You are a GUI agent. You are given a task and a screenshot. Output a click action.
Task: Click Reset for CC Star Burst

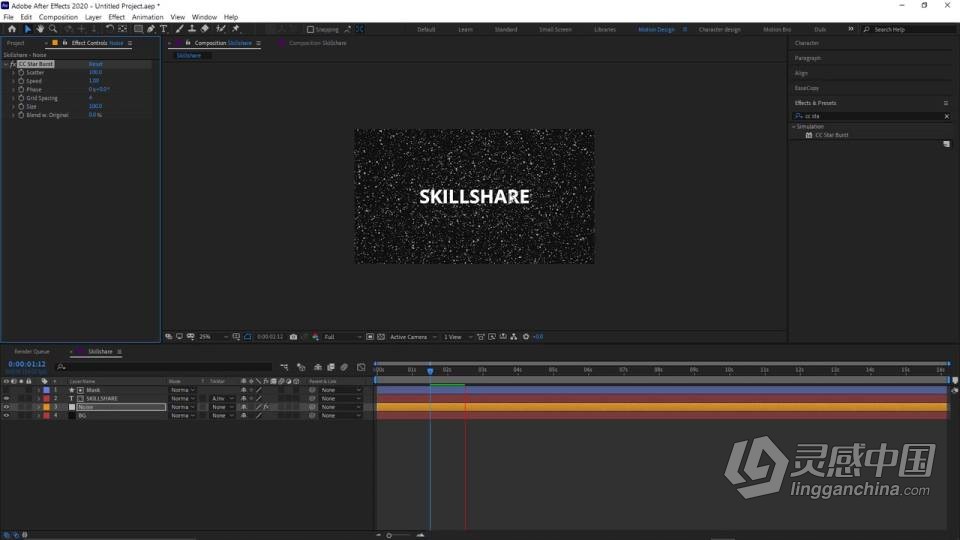[x=96, y=64]
